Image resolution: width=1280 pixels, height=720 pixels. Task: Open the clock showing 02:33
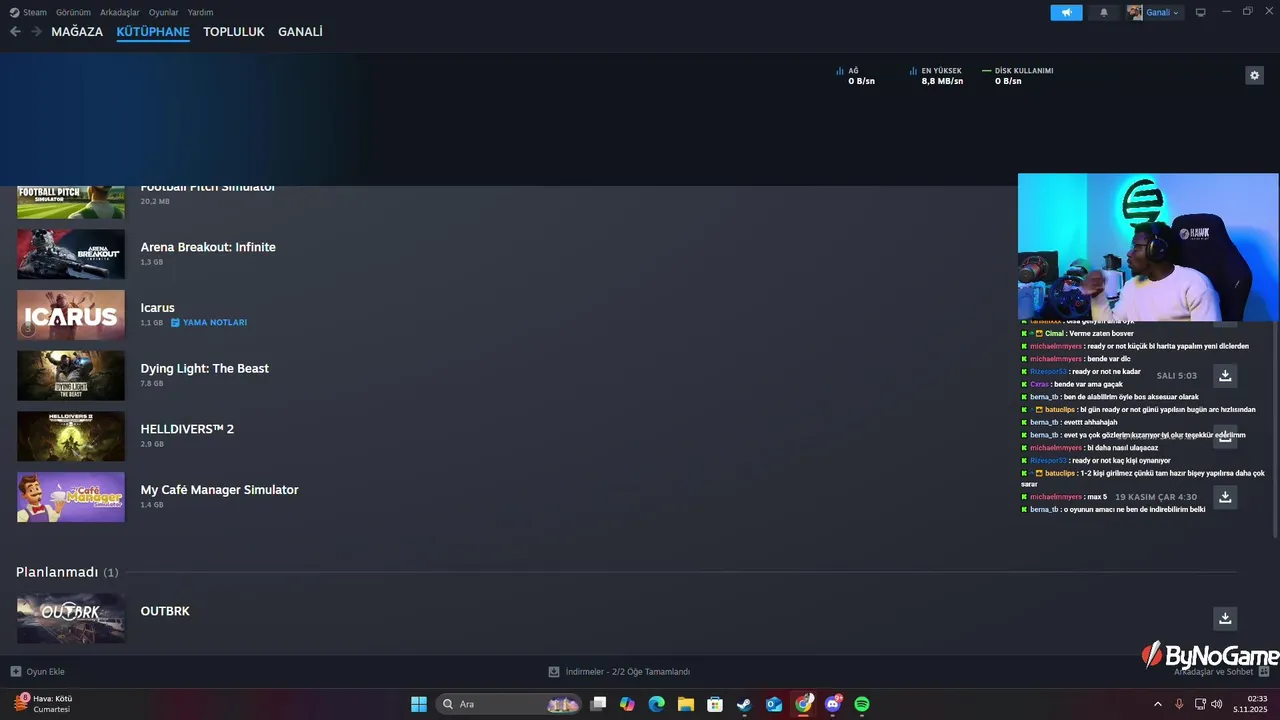click(x=1251, y=704)
